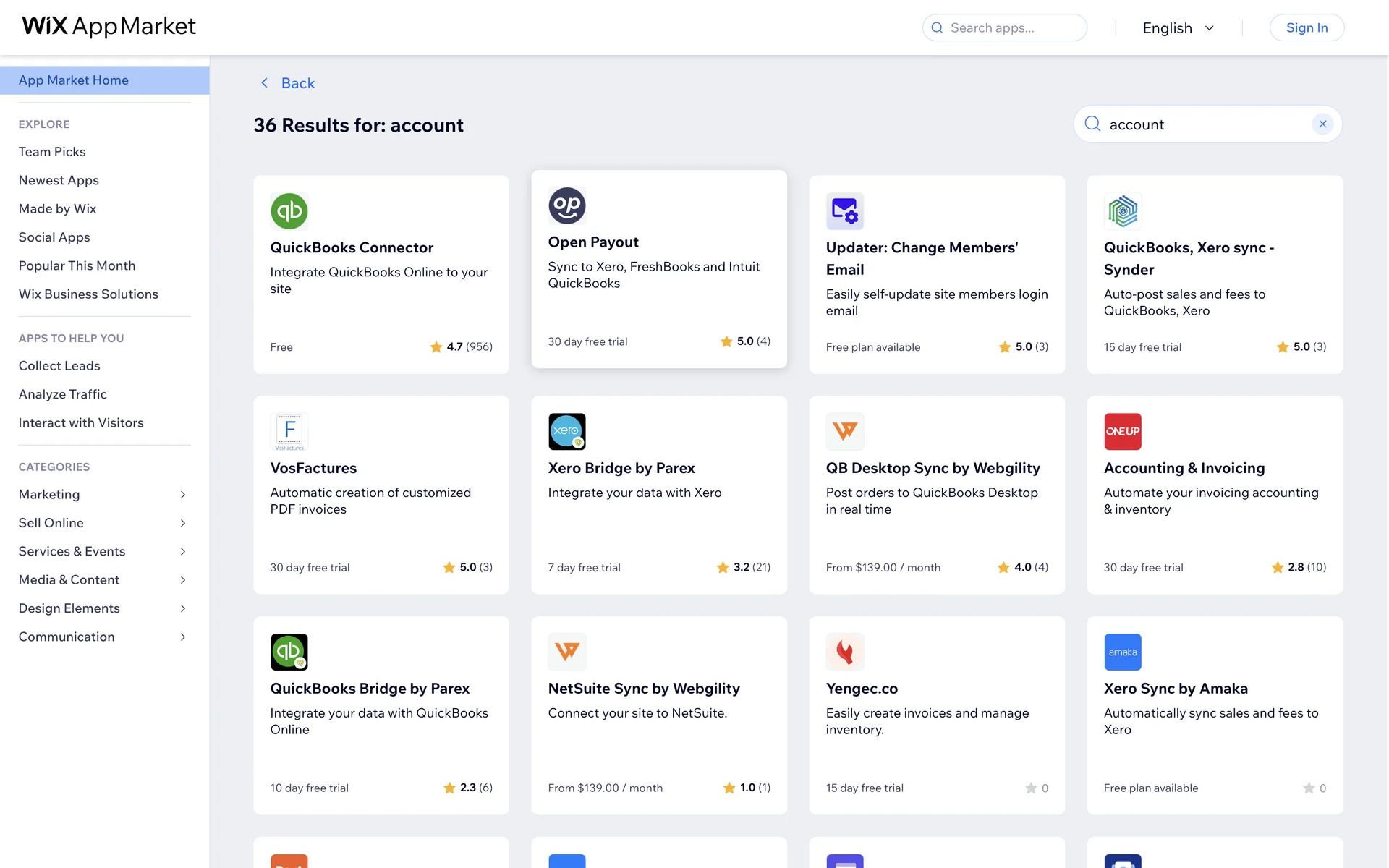Go to App Market Home
The height and width of the screenshot is (868, 1389).
click(74, 80)
